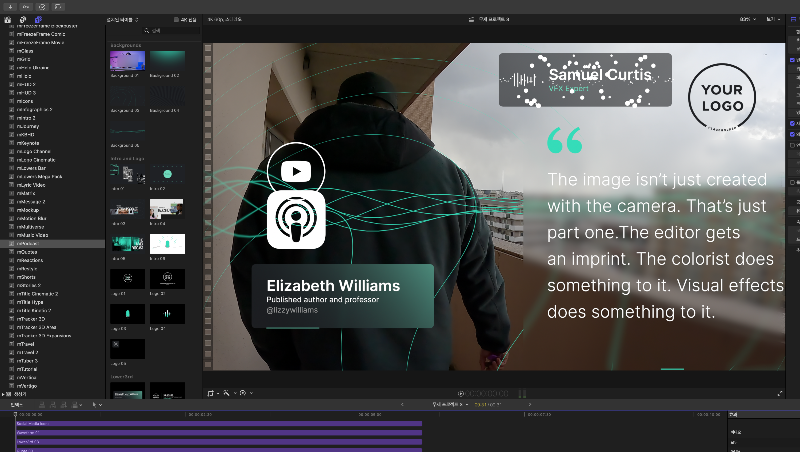Open the viewer zoom percentage dropdown

(x=747, y=19)
